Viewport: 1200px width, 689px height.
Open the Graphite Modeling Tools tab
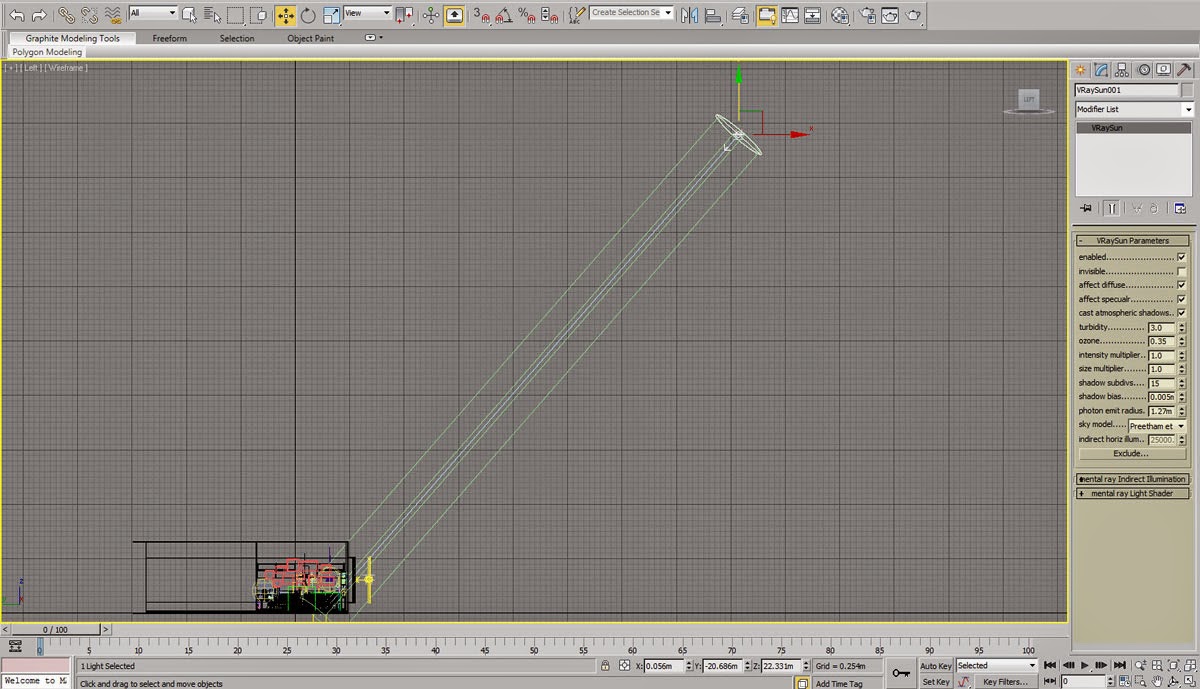(72, 38)
